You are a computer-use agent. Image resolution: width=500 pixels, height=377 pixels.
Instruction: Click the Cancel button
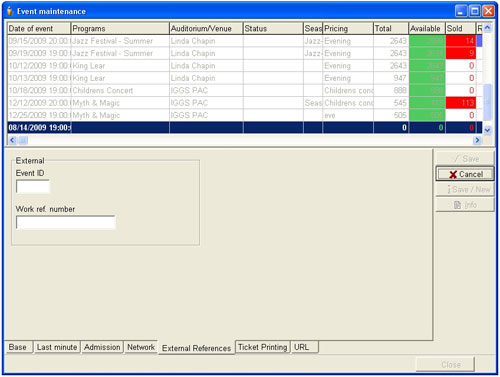point(465,174)
